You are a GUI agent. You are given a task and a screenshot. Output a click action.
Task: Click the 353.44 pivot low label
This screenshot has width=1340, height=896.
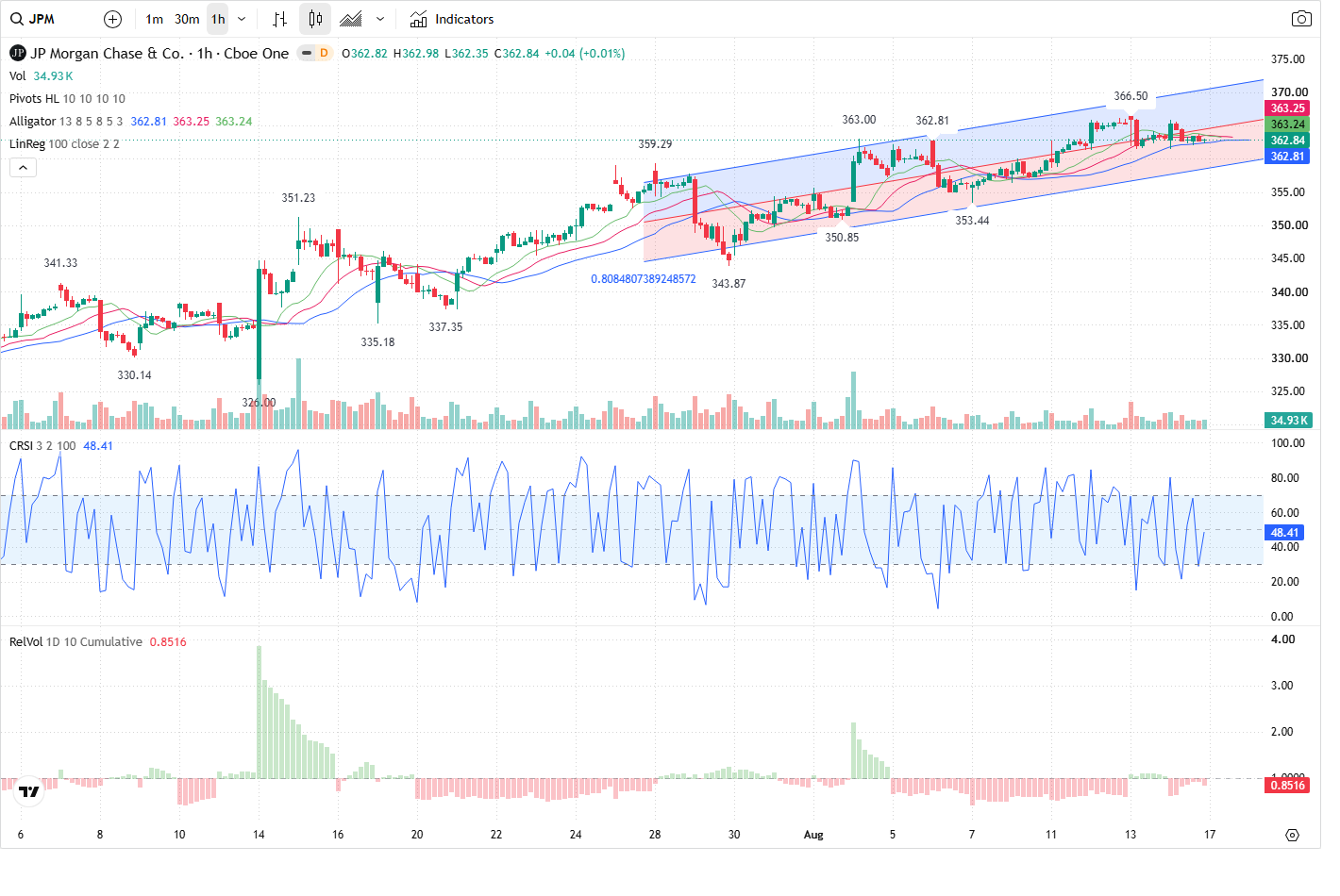coord(972,221)
